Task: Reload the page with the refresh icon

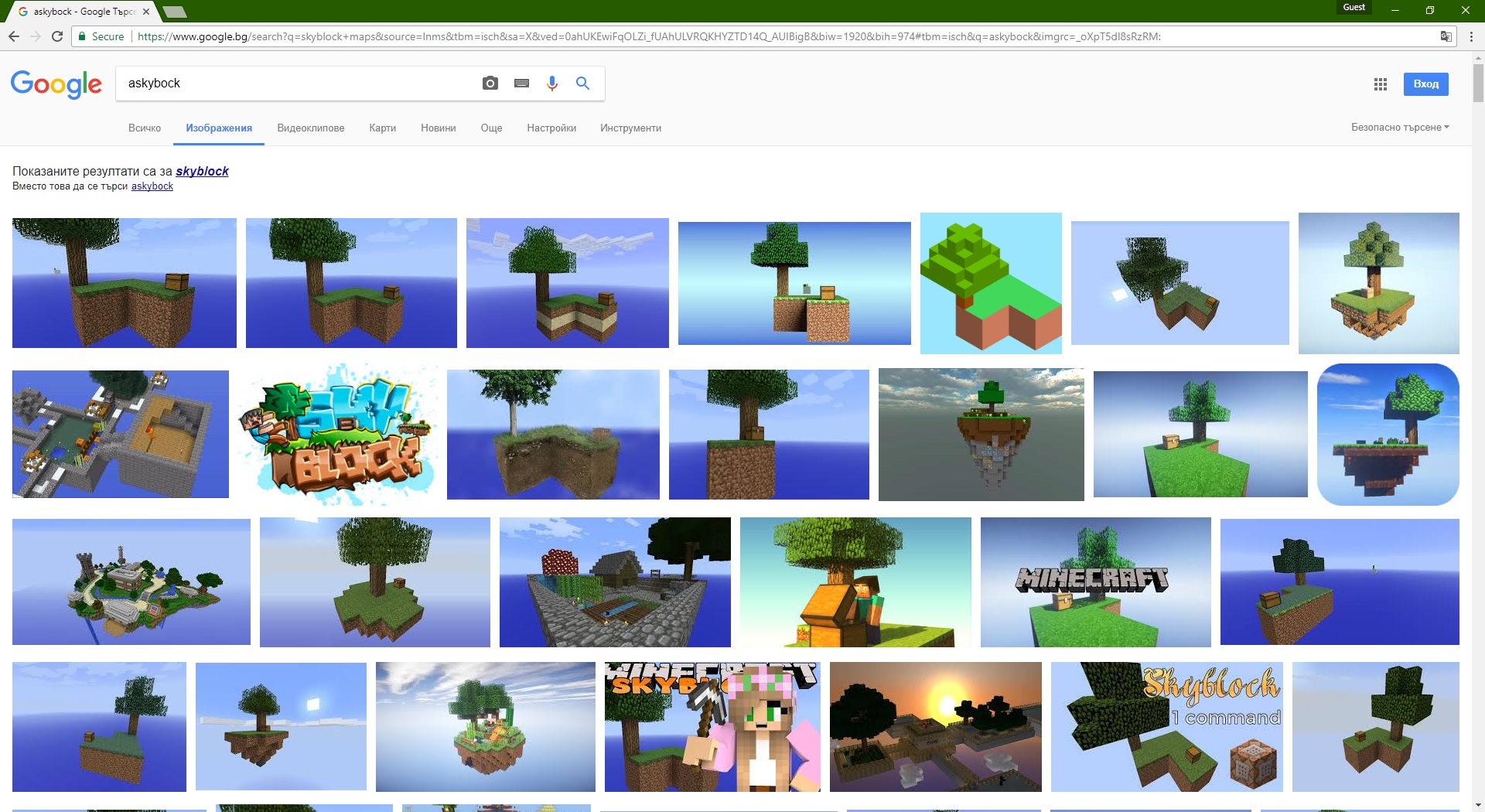Action: (x=57, y=36)
